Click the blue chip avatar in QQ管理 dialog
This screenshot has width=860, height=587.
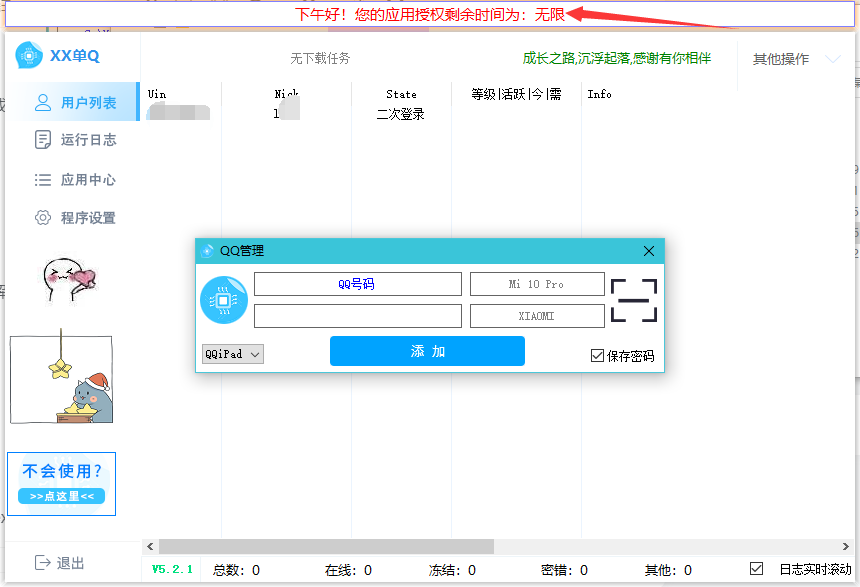pos(224,299)
